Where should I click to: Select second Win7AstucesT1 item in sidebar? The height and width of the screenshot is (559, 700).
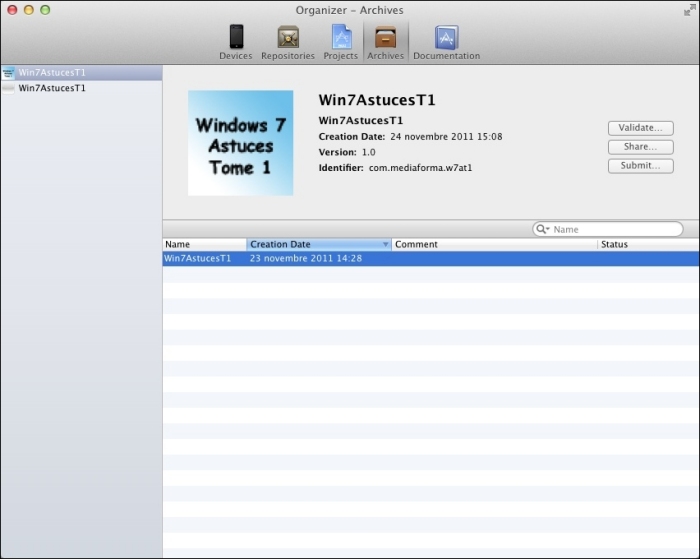52,88
